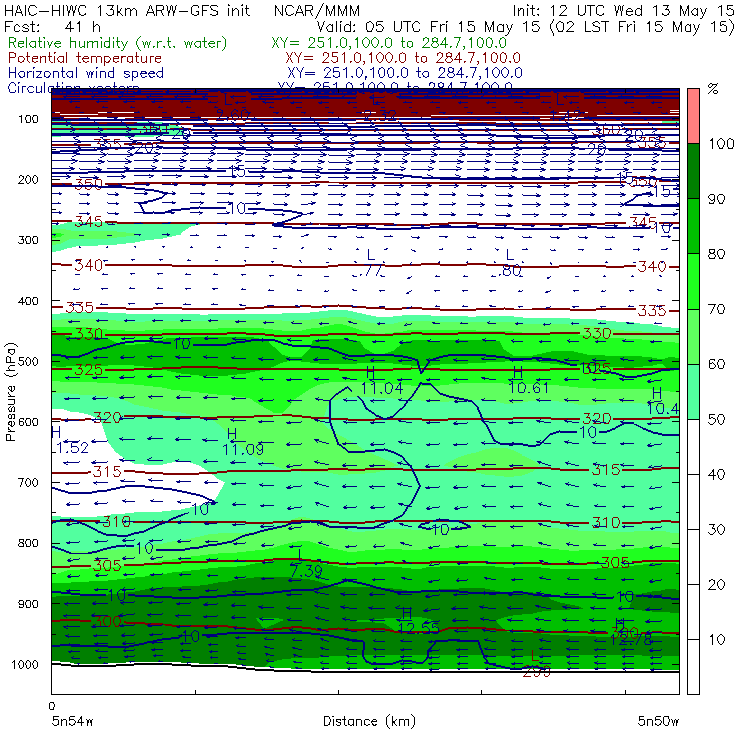740x740 pixels.
Task: Click the "%" unit label above colorbar
Action: pos(713,89)
